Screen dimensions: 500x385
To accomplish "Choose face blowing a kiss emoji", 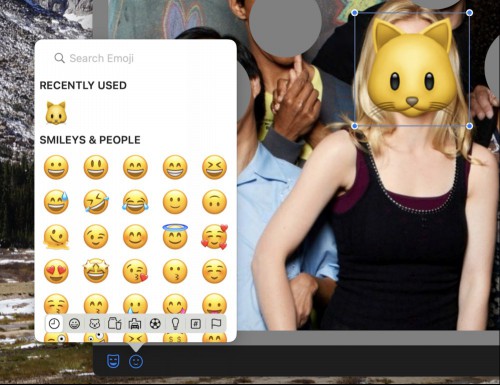I will (135, 271).
